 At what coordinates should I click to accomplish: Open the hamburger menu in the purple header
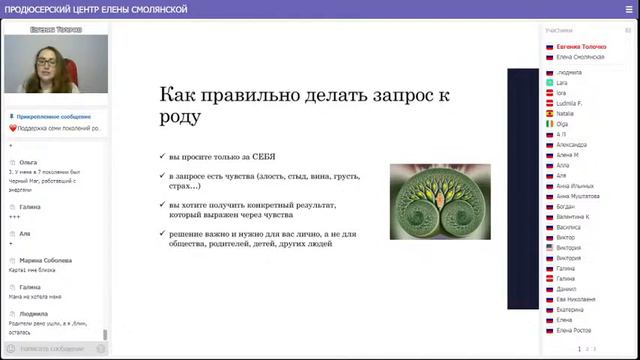[629, 9]
